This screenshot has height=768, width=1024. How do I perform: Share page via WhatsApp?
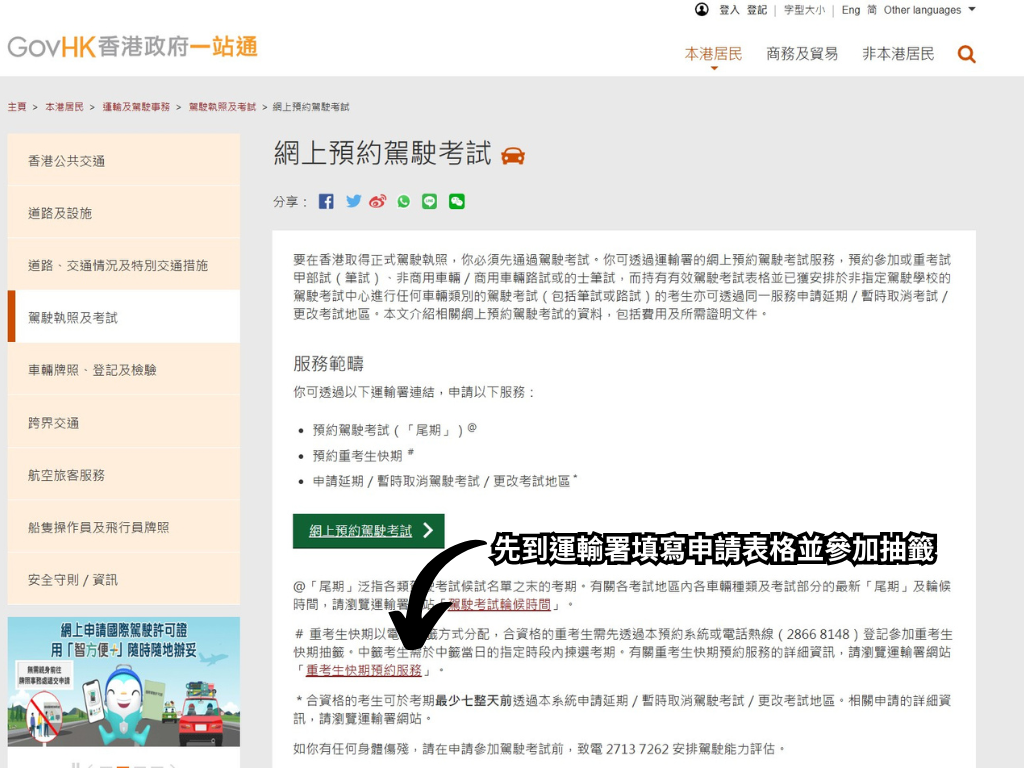(x=404, y=201)
